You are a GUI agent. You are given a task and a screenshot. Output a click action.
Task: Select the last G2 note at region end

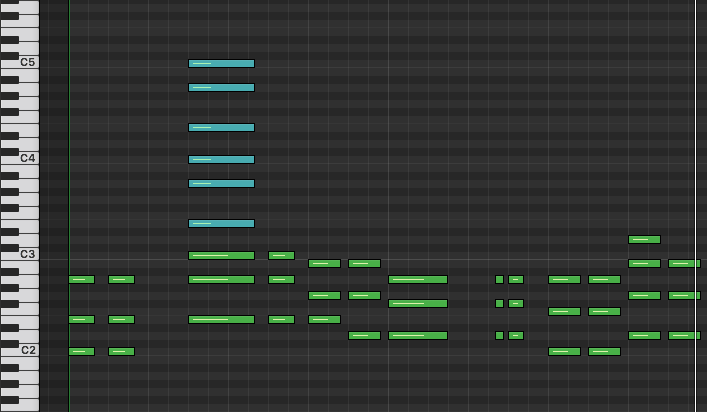pyautogui.click(x=684, y=296)
